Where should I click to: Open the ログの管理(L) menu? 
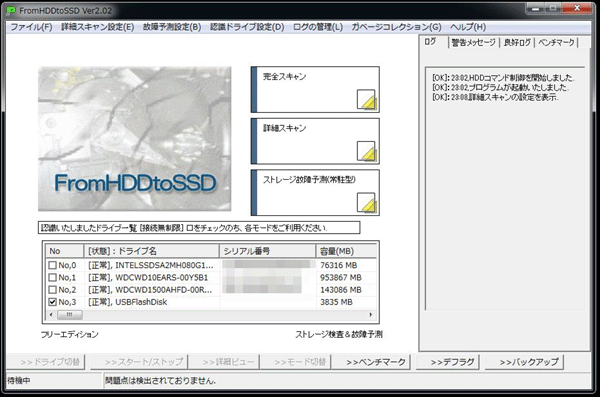coord(318,27)
